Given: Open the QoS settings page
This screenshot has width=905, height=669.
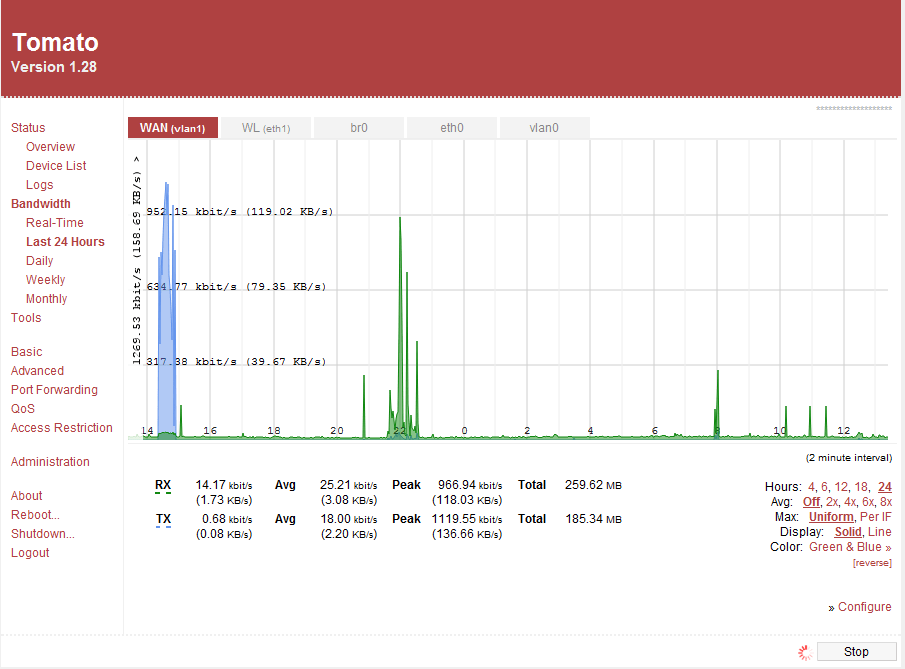Looking at the screenshot, I should pyautogui.click(x=22, y=408).
